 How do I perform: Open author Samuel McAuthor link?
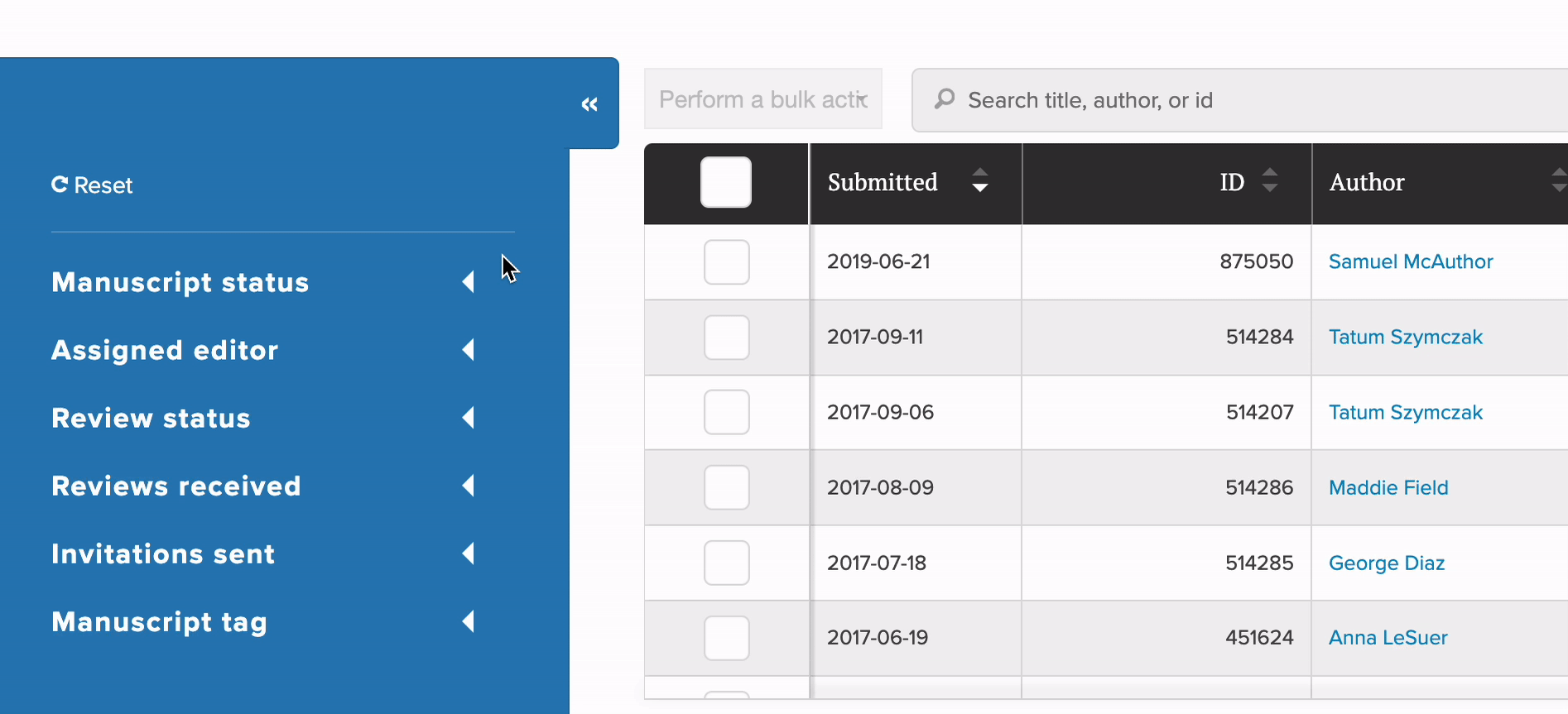[x=1411, y=261]
